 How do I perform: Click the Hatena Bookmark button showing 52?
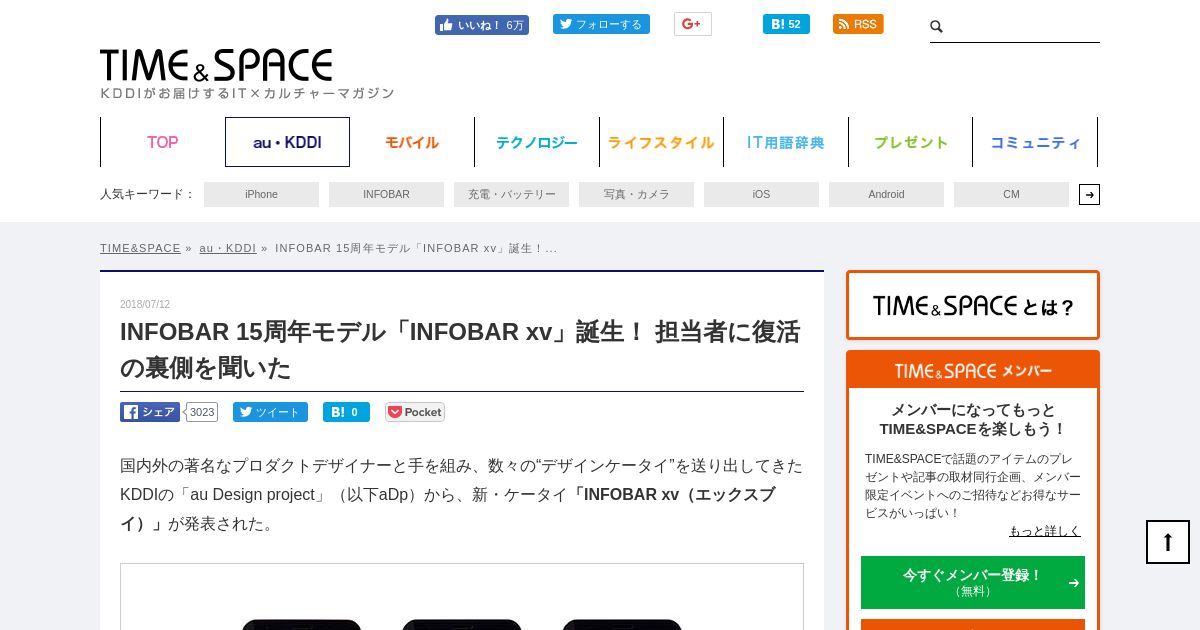pos(786,24)
